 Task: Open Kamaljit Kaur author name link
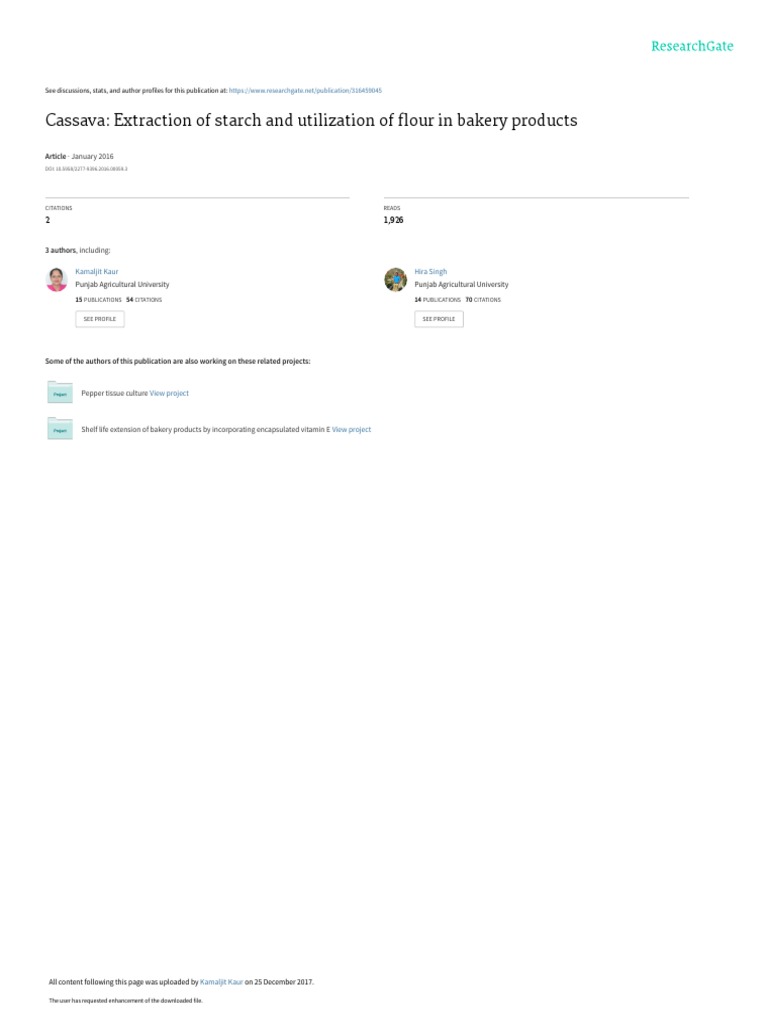pos(97,272)
